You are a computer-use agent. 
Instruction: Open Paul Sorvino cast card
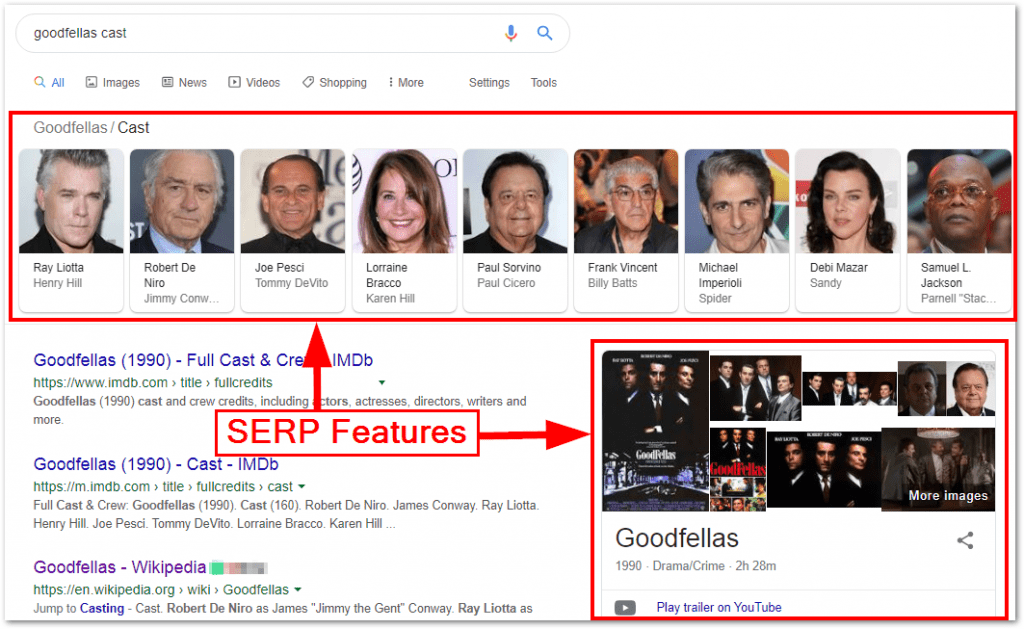tap(515, 230)
